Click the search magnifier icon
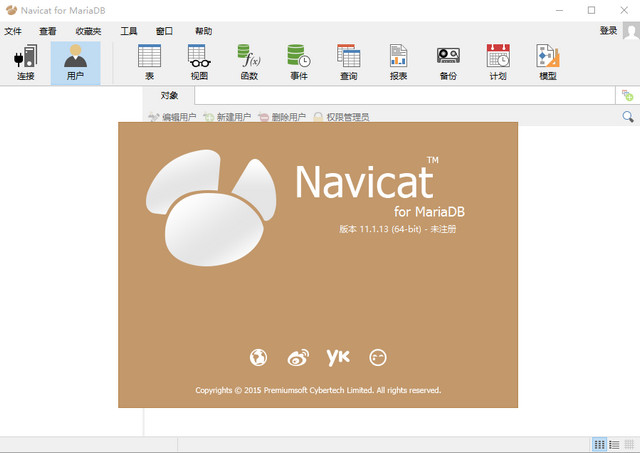640x453 pixels. (628, 117)
